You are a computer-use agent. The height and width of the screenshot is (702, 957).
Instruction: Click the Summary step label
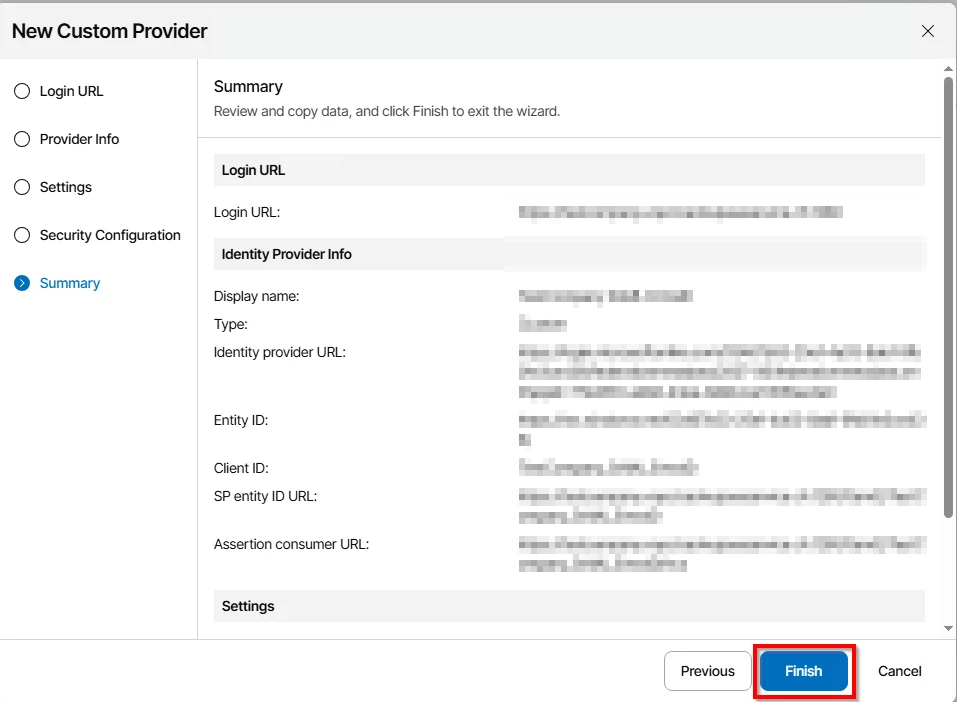(70, 283)
